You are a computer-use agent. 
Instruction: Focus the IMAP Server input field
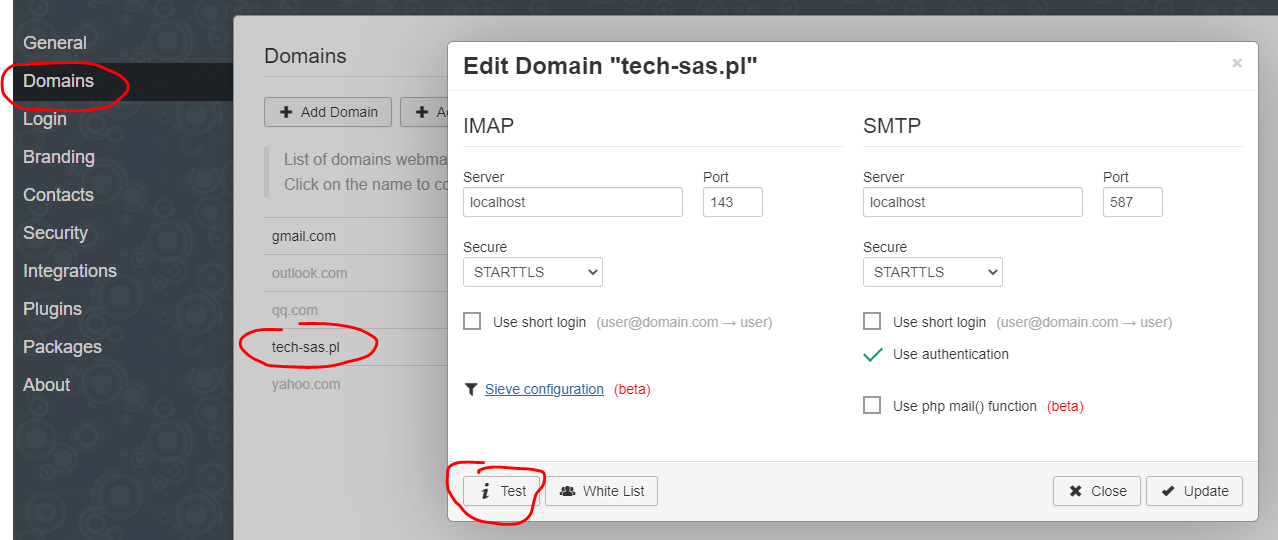click(573, 202)
